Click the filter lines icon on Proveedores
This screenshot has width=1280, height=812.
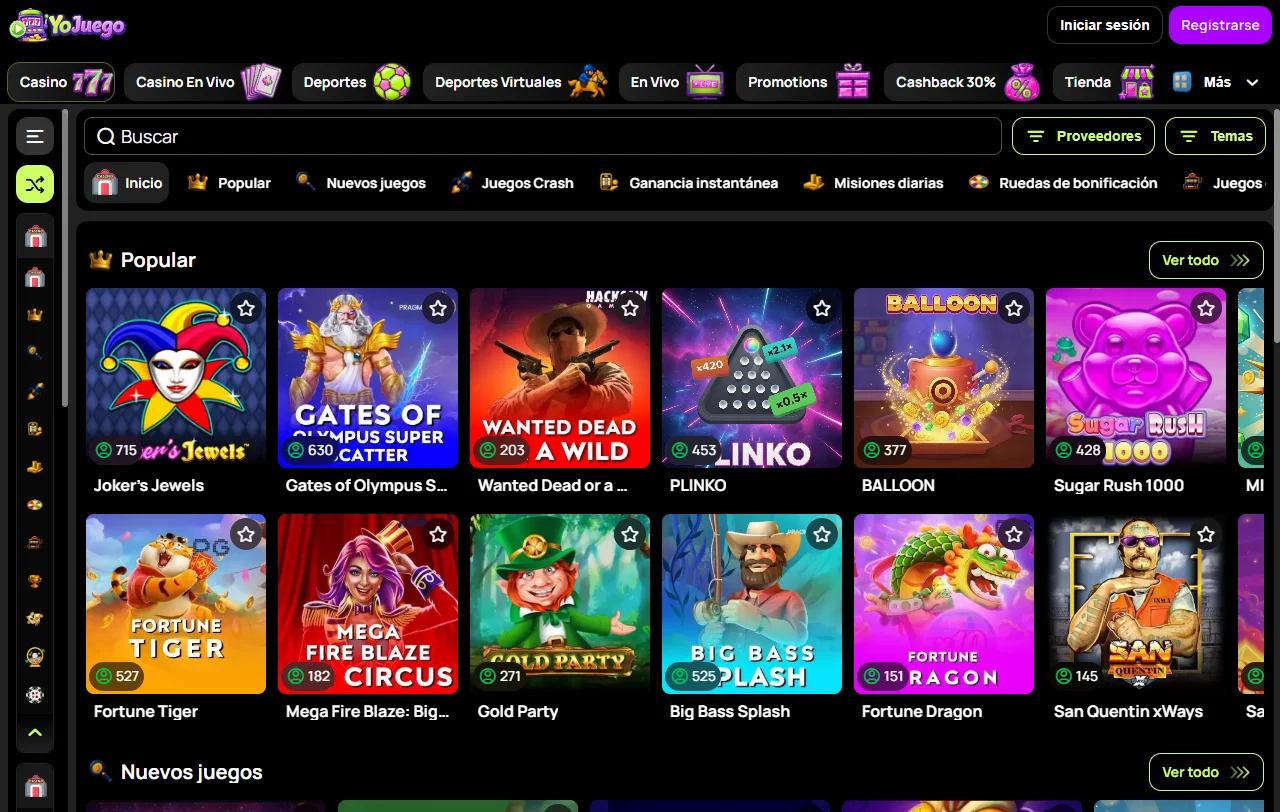1035,136
